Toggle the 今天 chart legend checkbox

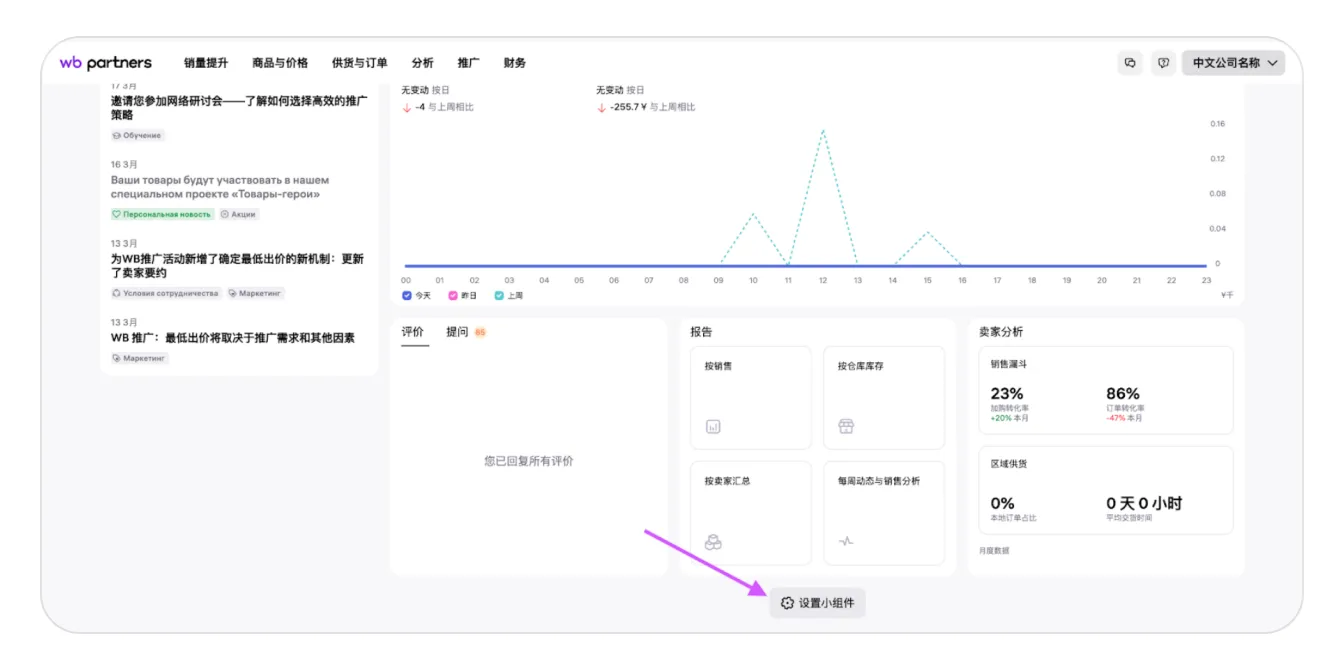click(x=407, y=296)
